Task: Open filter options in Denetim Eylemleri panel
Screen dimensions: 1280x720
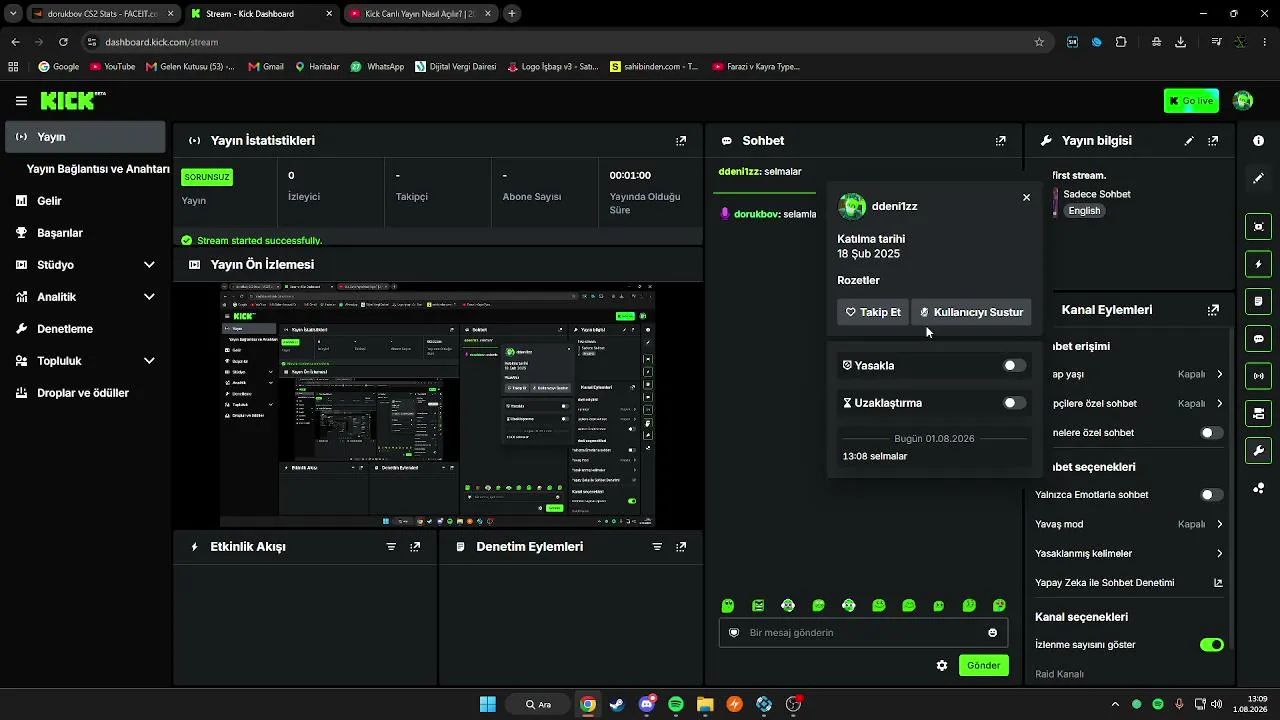Action: click(x=657, y=547)
